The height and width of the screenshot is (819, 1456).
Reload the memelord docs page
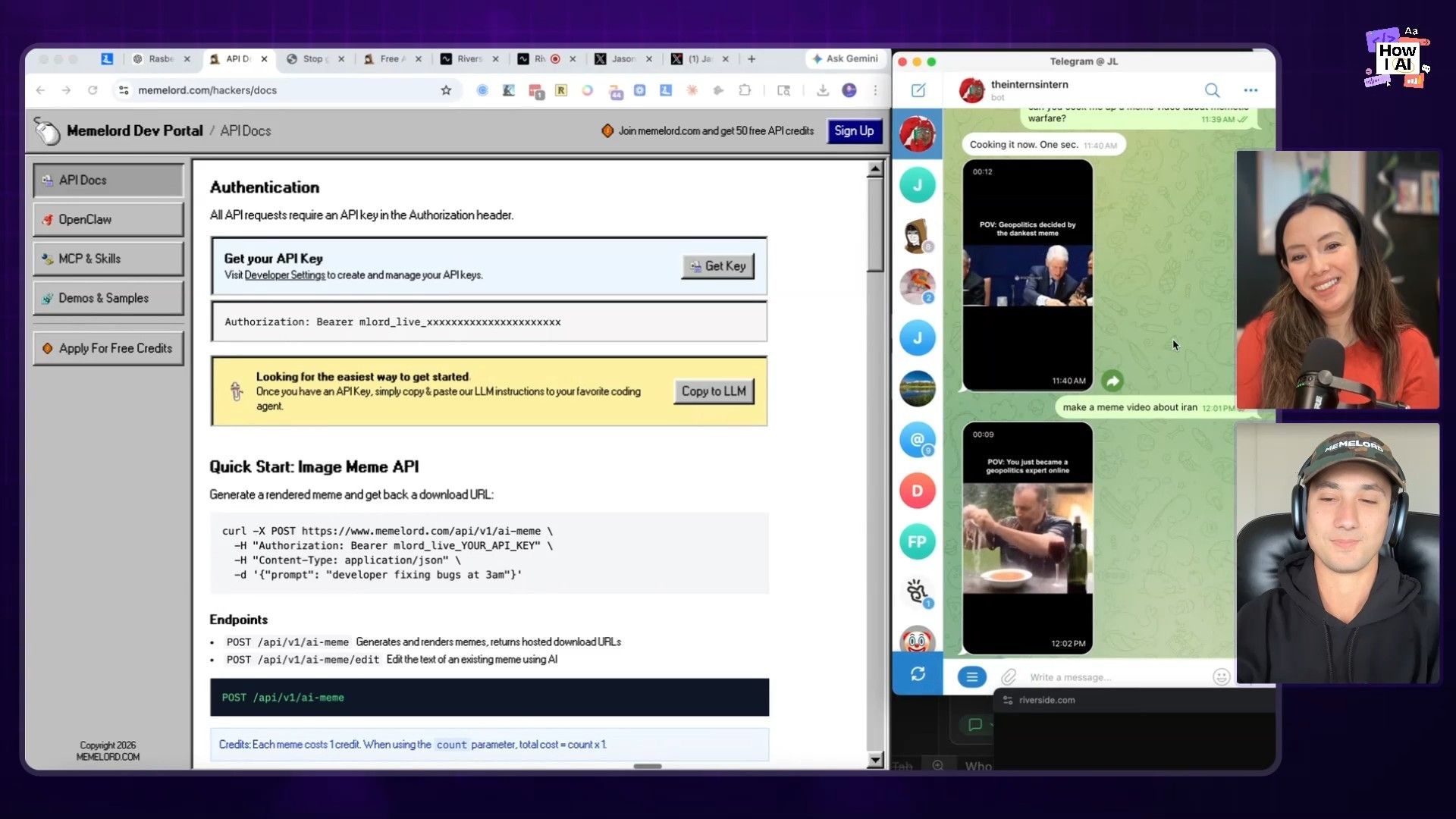point(93,90)
